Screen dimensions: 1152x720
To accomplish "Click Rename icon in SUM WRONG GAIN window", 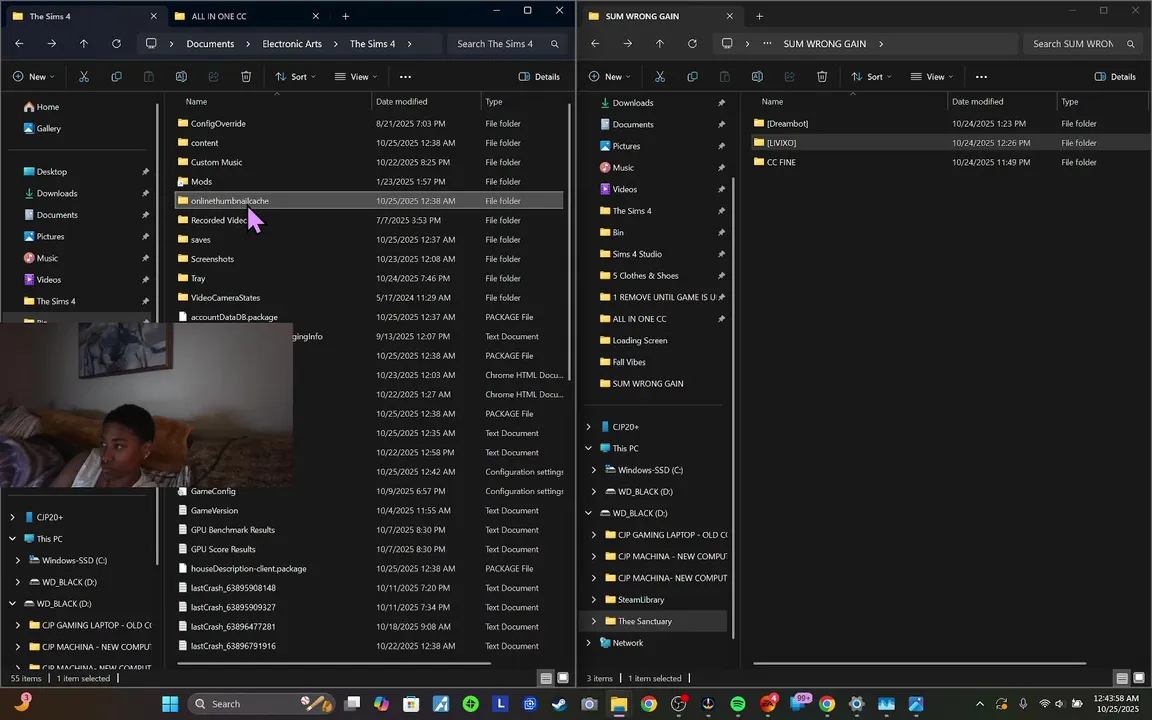I will (x=757, y=76).
